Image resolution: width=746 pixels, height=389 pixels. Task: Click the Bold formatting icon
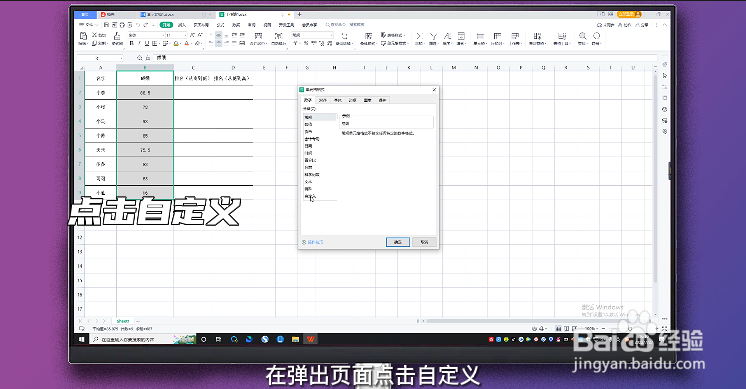tap(132, 43)
